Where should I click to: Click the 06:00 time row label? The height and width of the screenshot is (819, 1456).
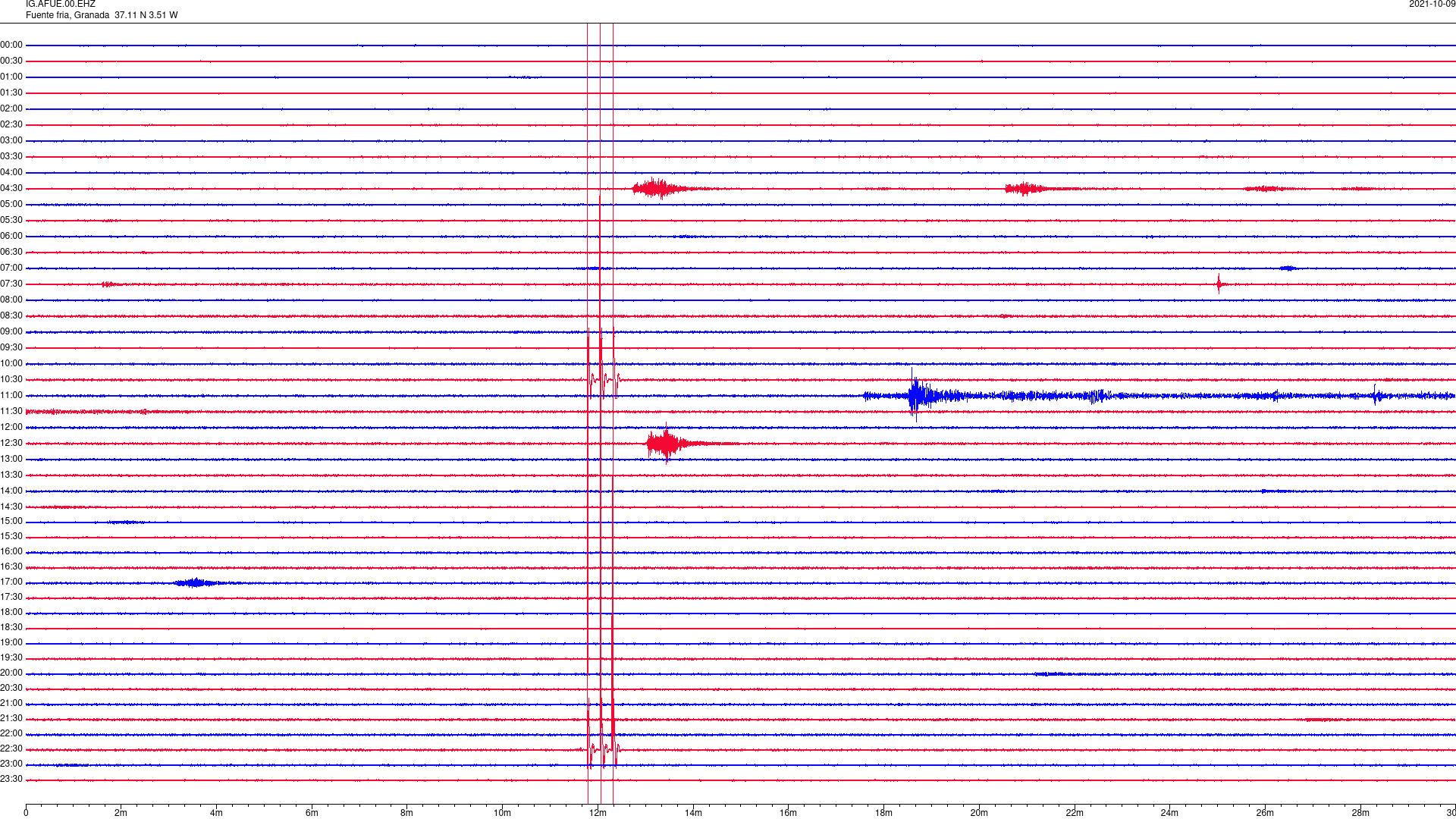(11, 237)
